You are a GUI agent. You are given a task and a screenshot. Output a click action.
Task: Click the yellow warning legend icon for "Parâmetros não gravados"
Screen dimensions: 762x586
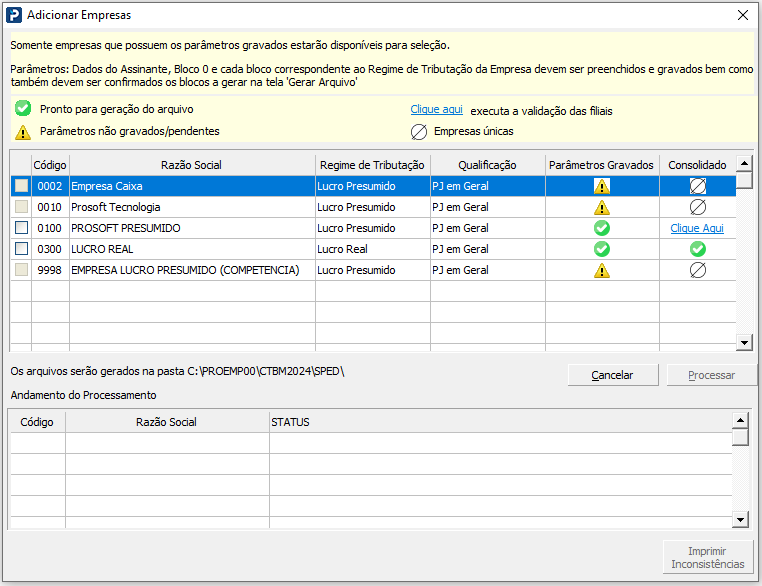coord(23,132)
